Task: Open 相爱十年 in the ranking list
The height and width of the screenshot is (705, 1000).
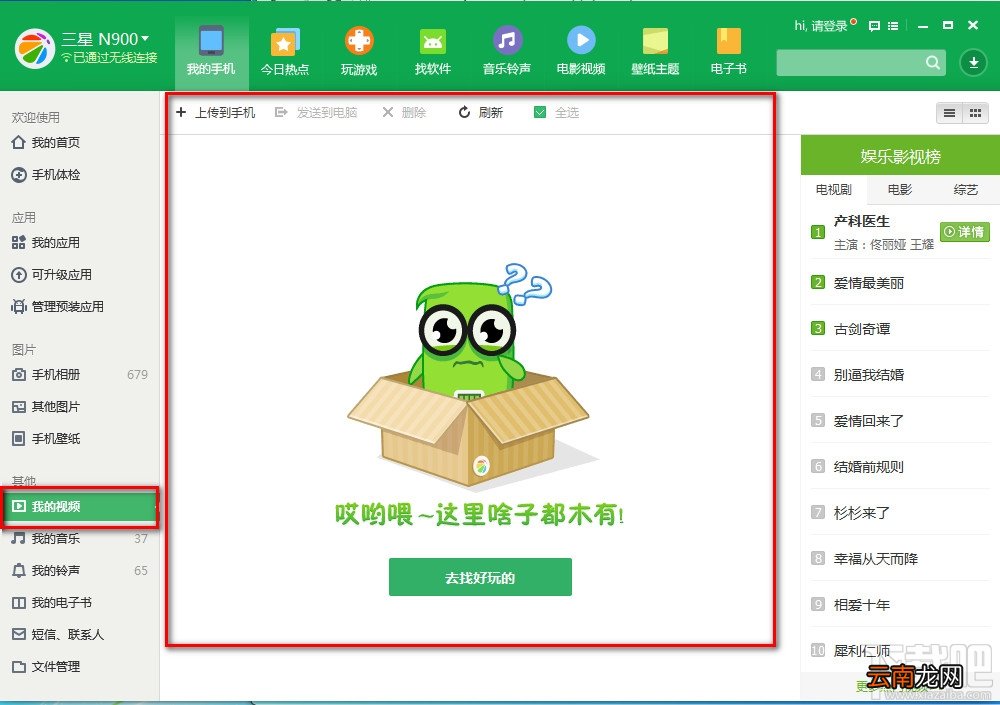Action: coord(862,604)
